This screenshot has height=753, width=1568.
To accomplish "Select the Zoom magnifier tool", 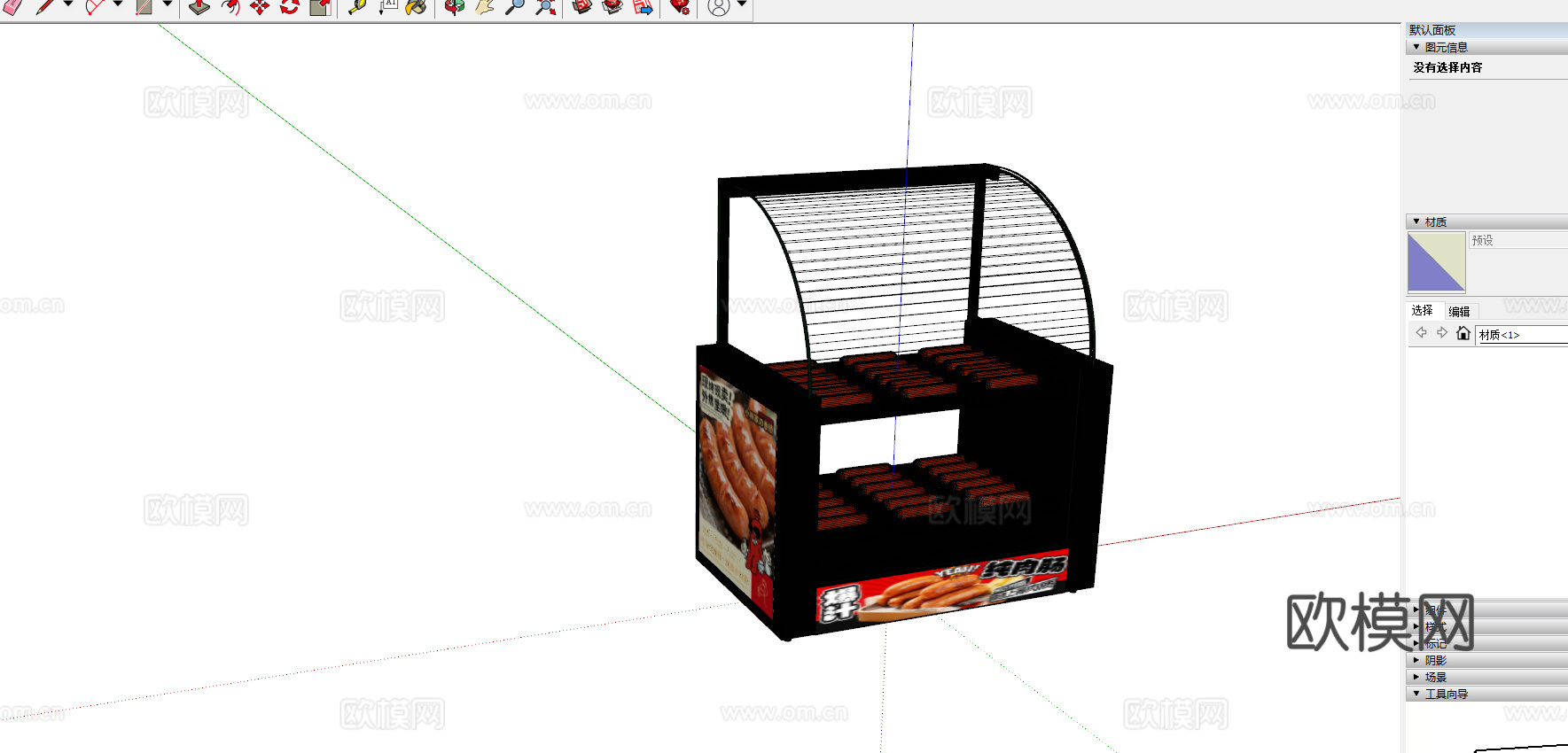I will pyautogui.click(x=514, y=7).
